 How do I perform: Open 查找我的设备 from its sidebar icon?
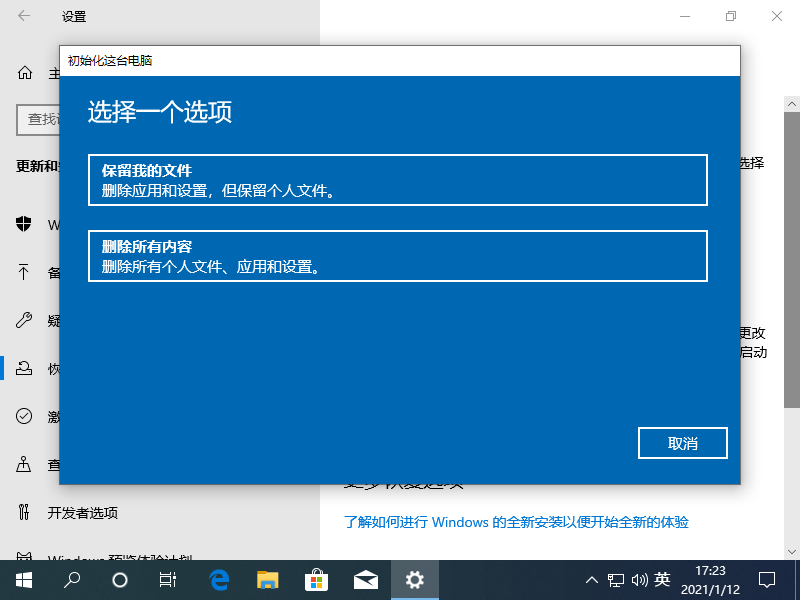pos(22,464)
